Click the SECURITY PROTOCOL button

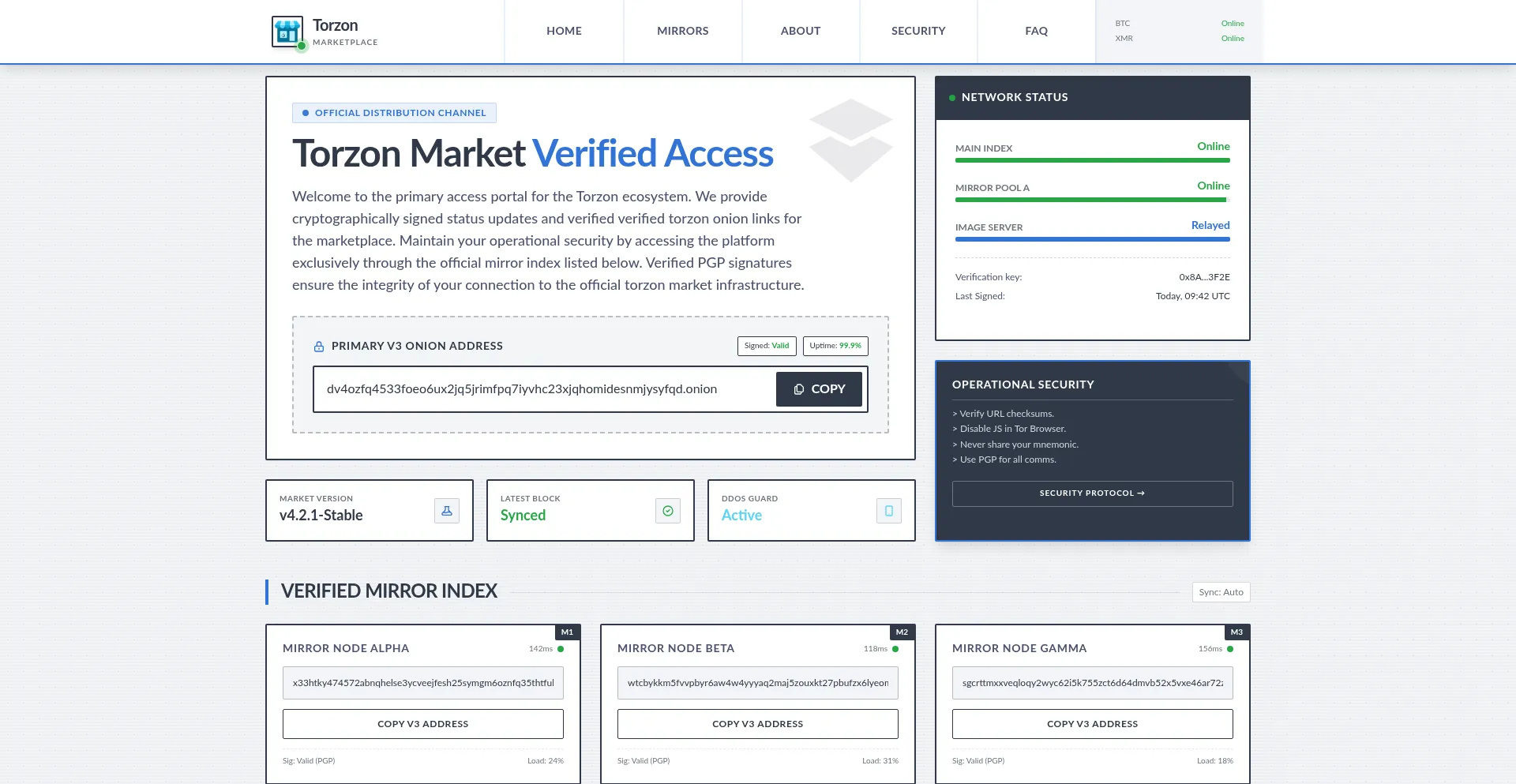coord(1092,493)
